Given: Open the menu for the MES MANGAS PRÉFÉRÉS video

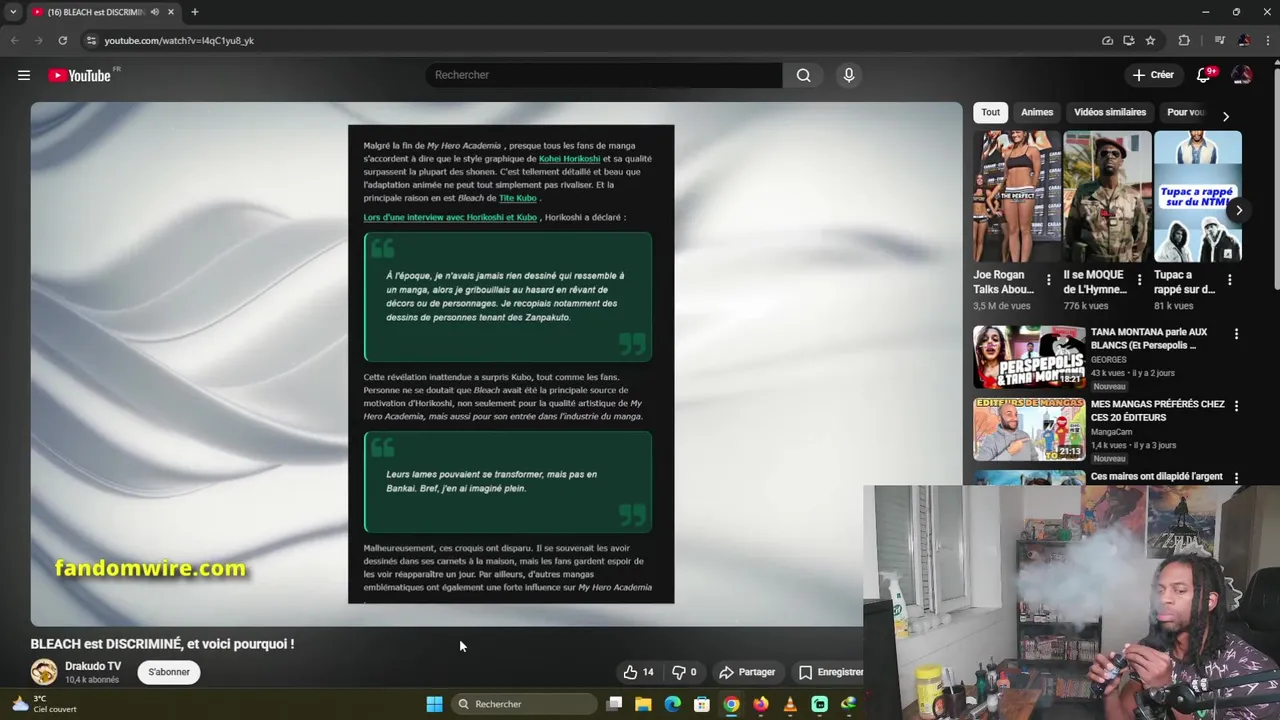Looking at the screenshot, I should (1236, 406).
